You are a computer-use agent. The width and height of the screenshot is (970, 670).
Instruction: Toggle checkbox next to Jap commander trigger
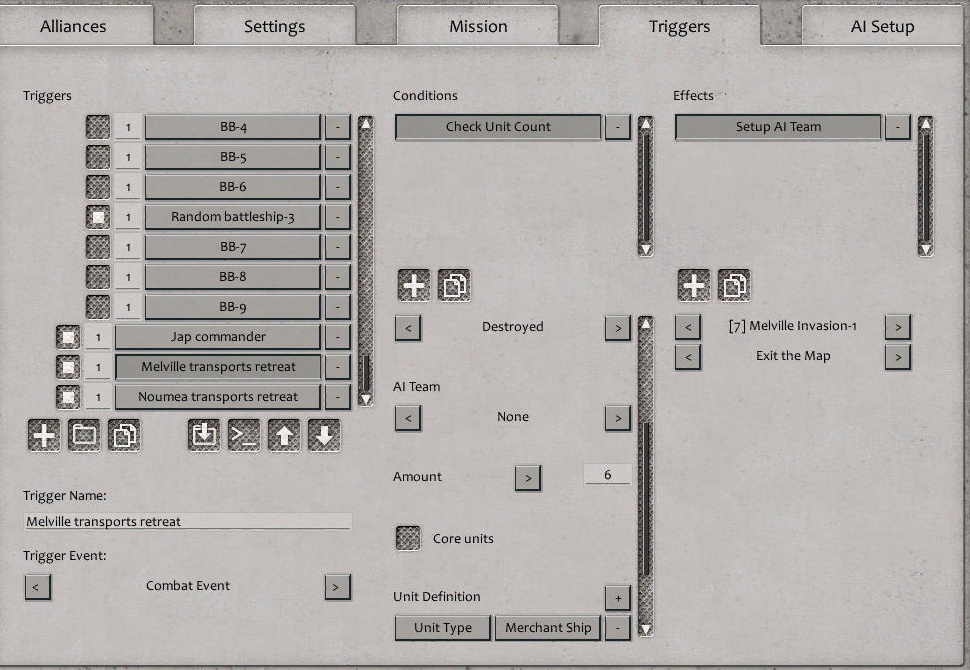68,337
